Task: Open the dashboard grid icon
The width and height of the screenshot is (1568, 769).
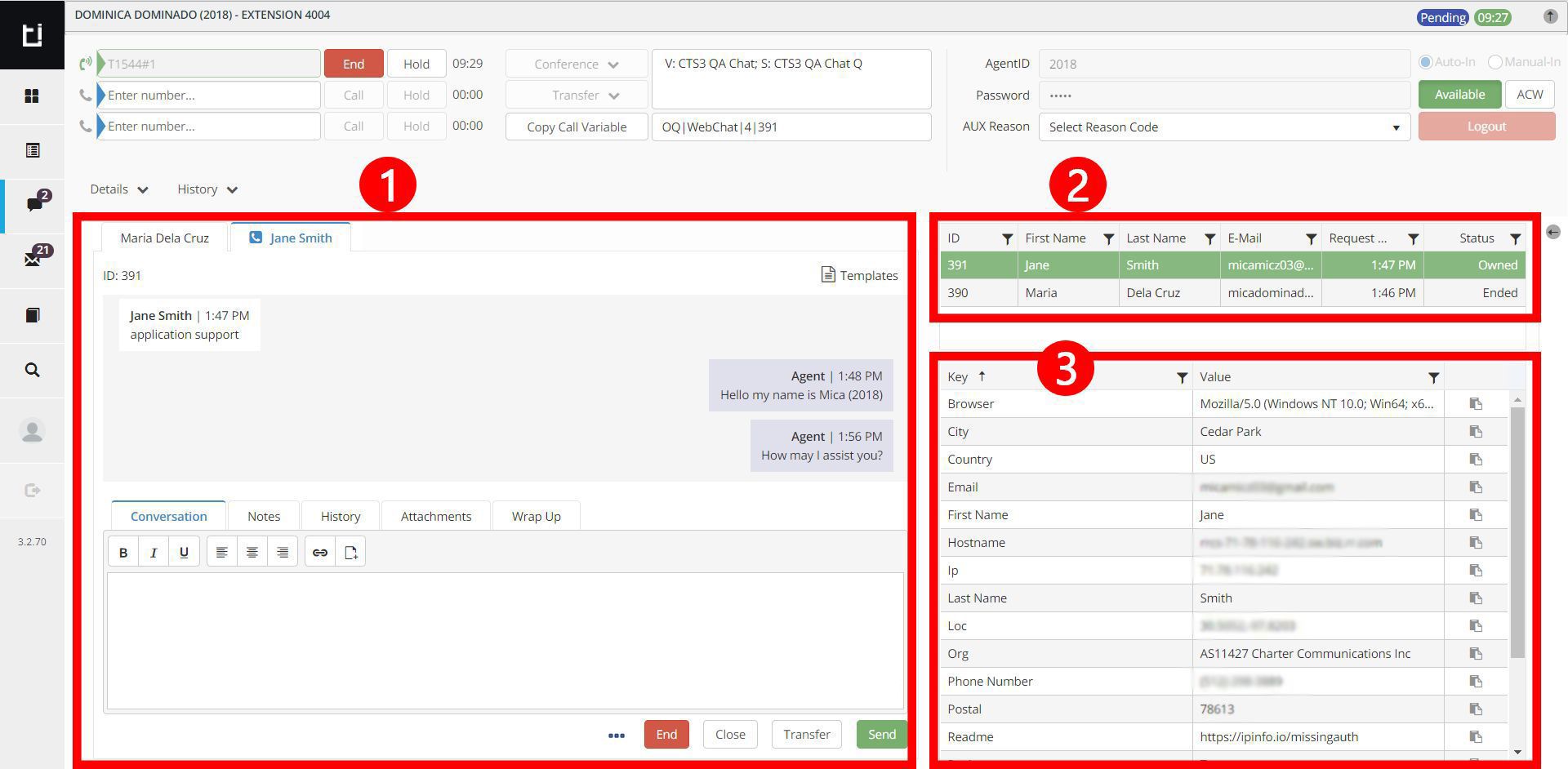Action: (32, 96)
